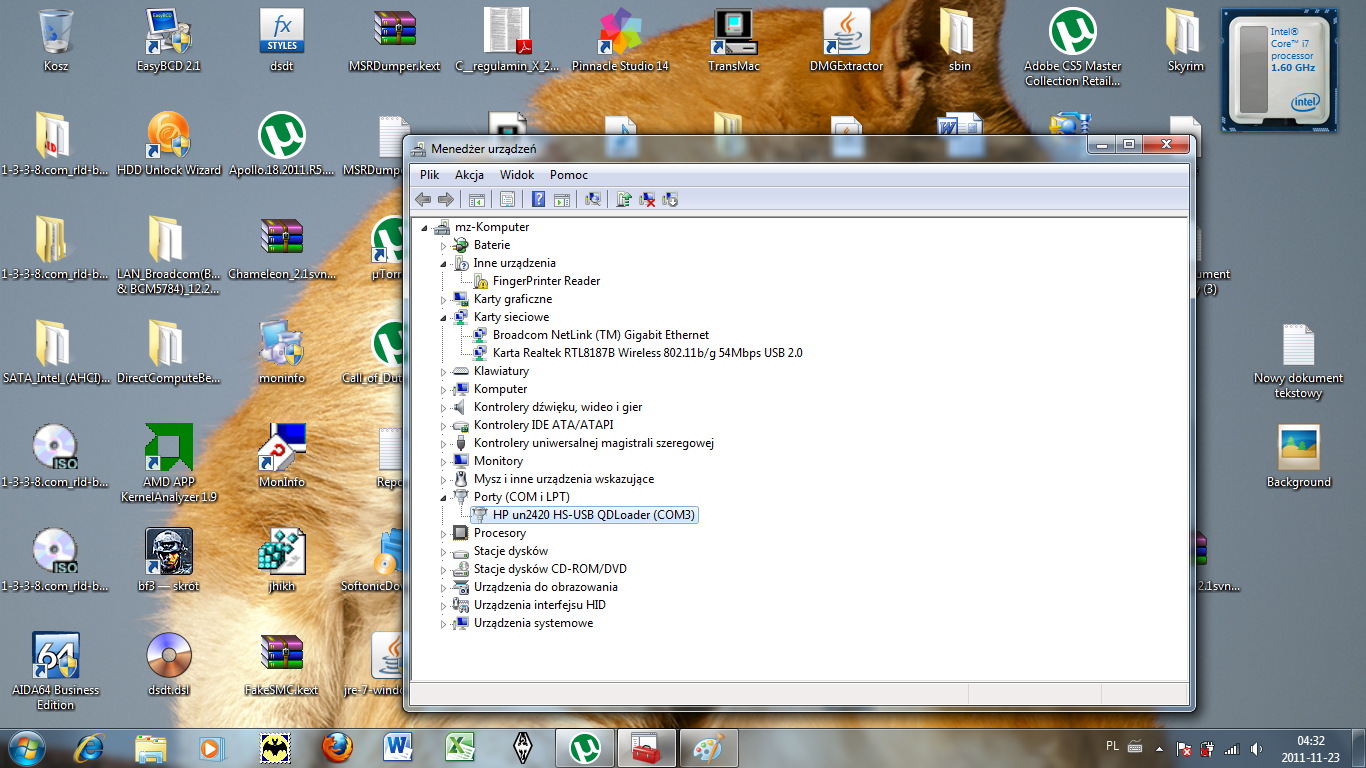1366x768 pixels.
Task: Click the AMD APP KernelAnalyzer desktop icon
Action: [x=169, y=463]
